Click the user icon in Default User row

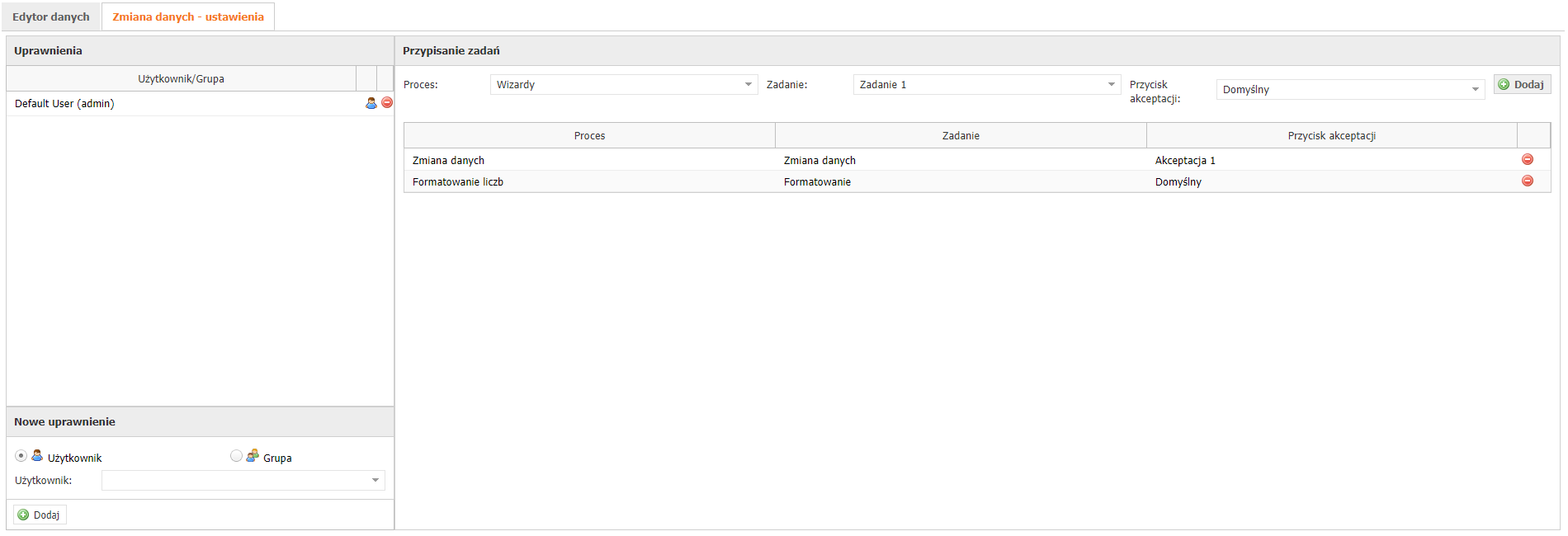click(371, 103)
